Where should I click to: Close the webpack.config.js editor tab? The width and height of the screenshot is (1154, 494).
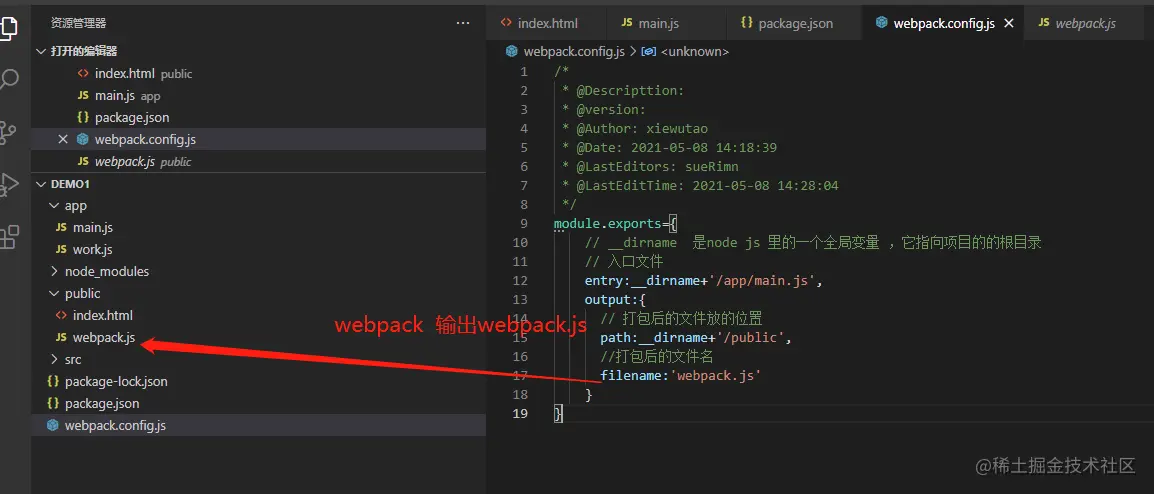pos(1009,24)
